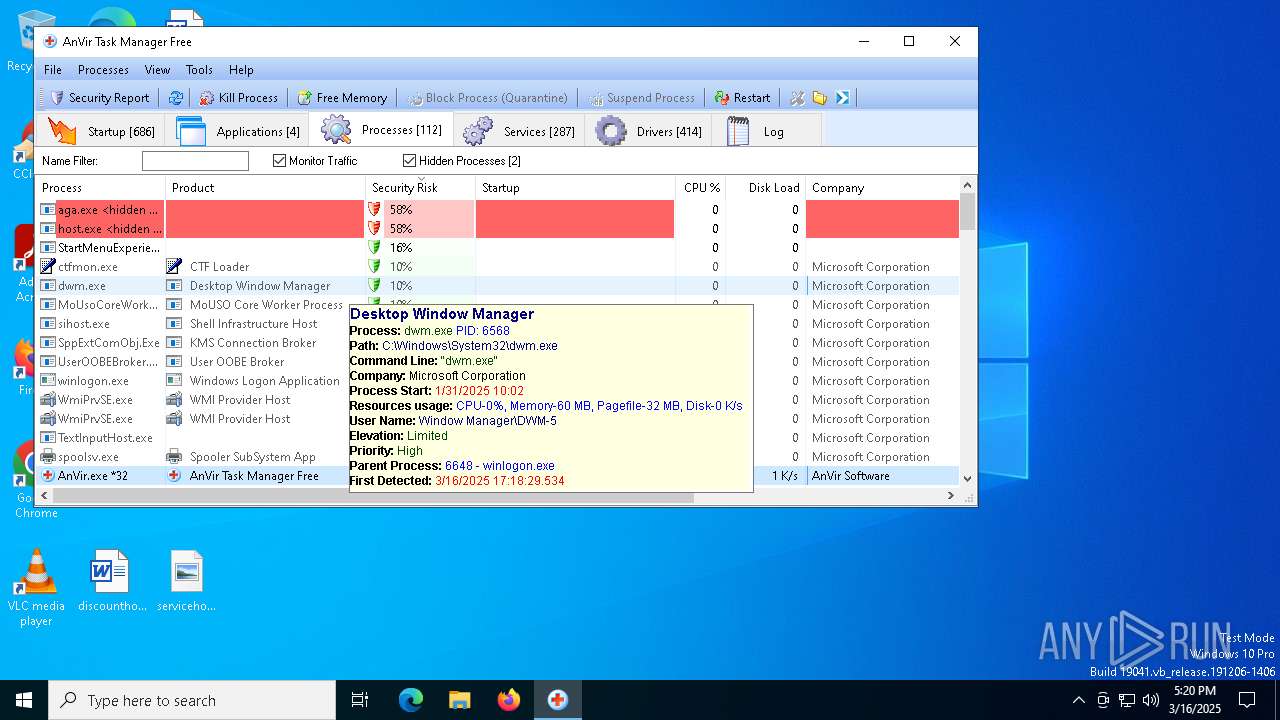Select MoUsoCoreWork... process

pos(108,305)
